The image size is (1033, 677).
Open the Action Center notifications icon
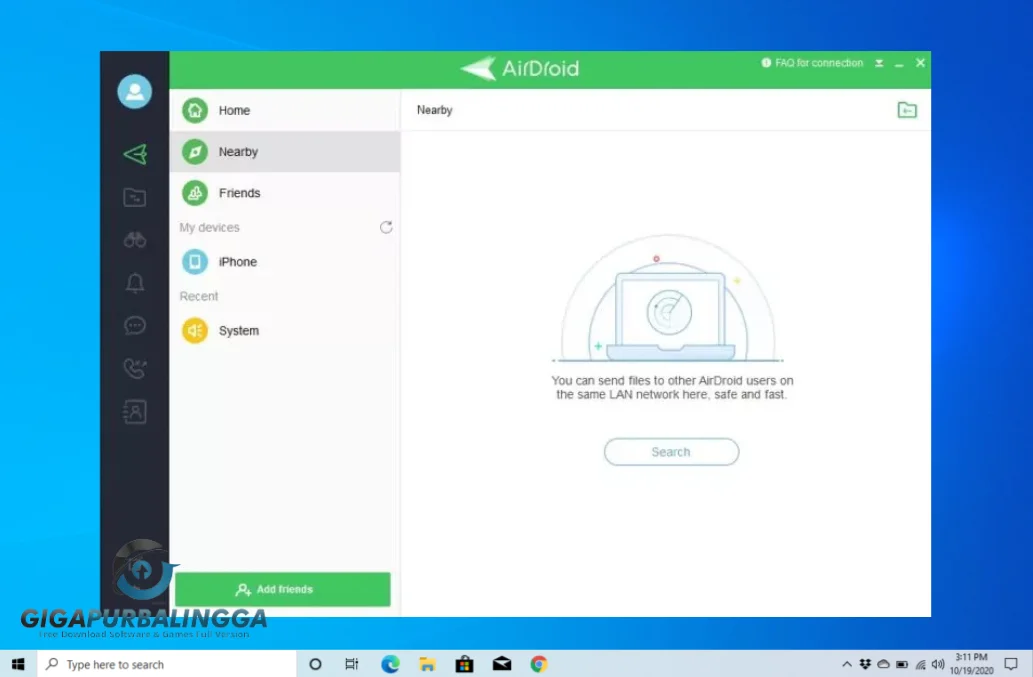1011,664
